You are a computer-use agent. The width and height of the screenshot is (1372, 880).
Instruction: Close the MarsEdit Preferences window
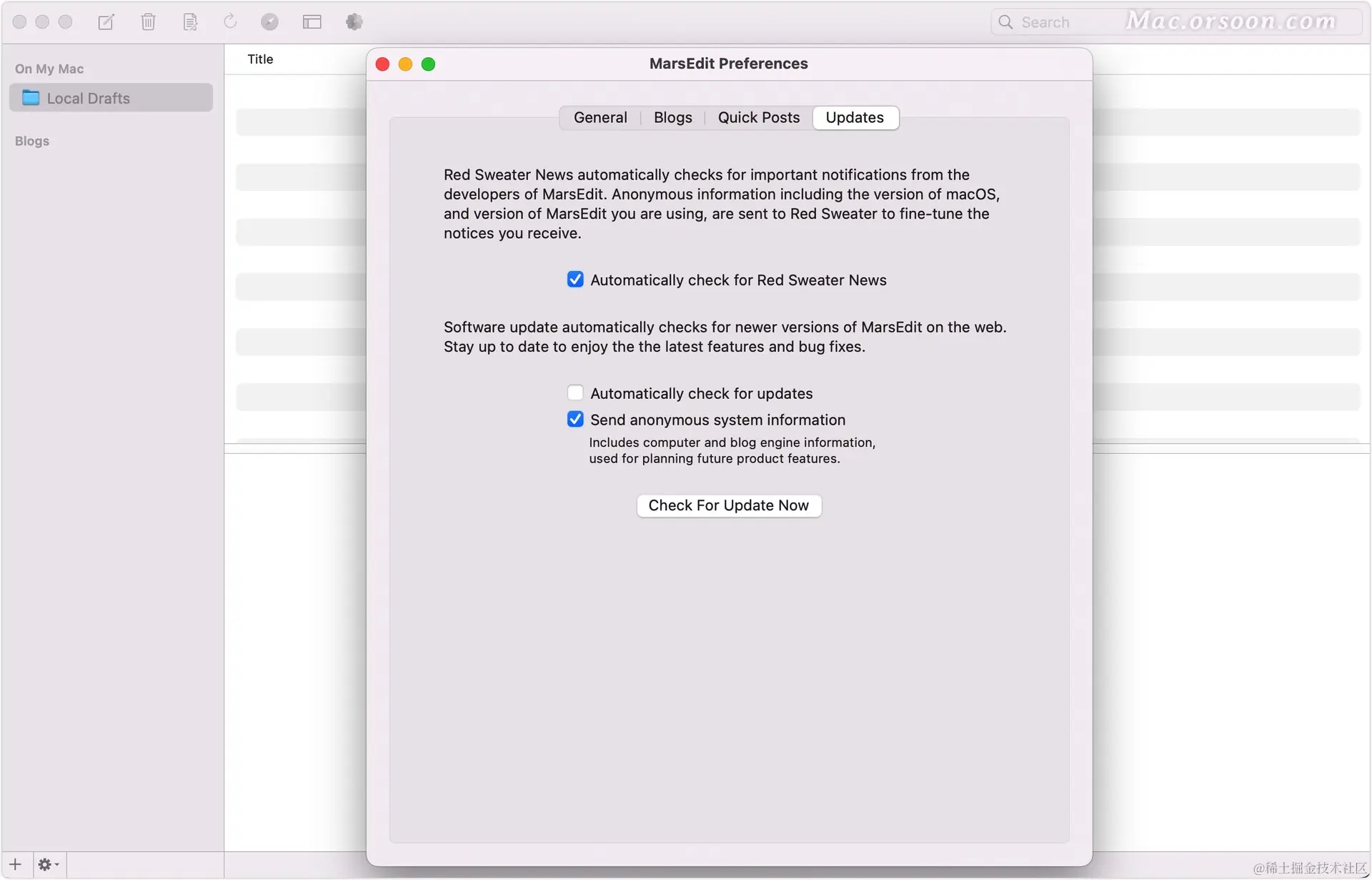click(x=382, y=64)
